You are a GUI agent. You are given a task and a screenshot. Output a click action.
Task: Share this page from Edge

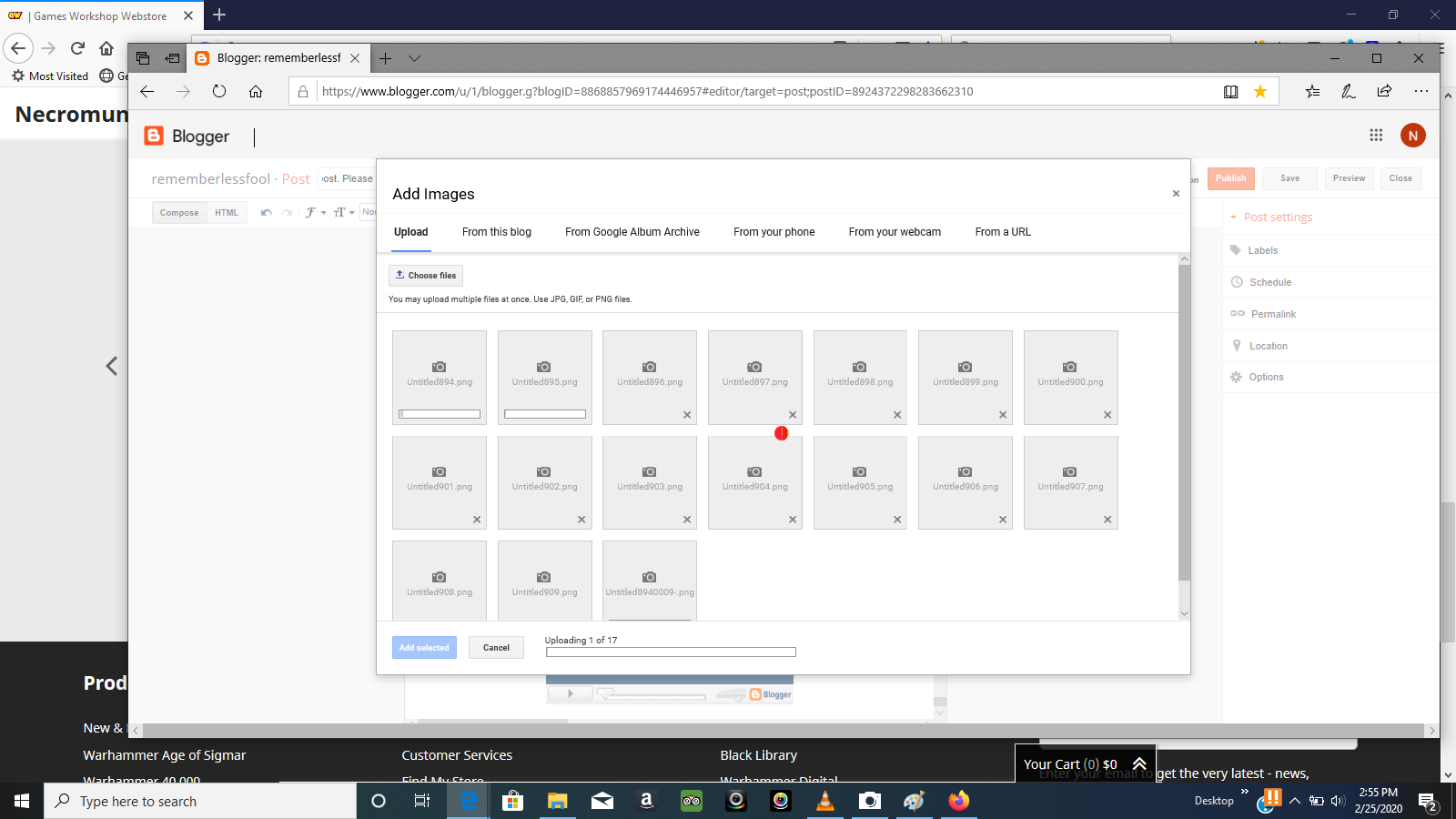pos(1384,91)
